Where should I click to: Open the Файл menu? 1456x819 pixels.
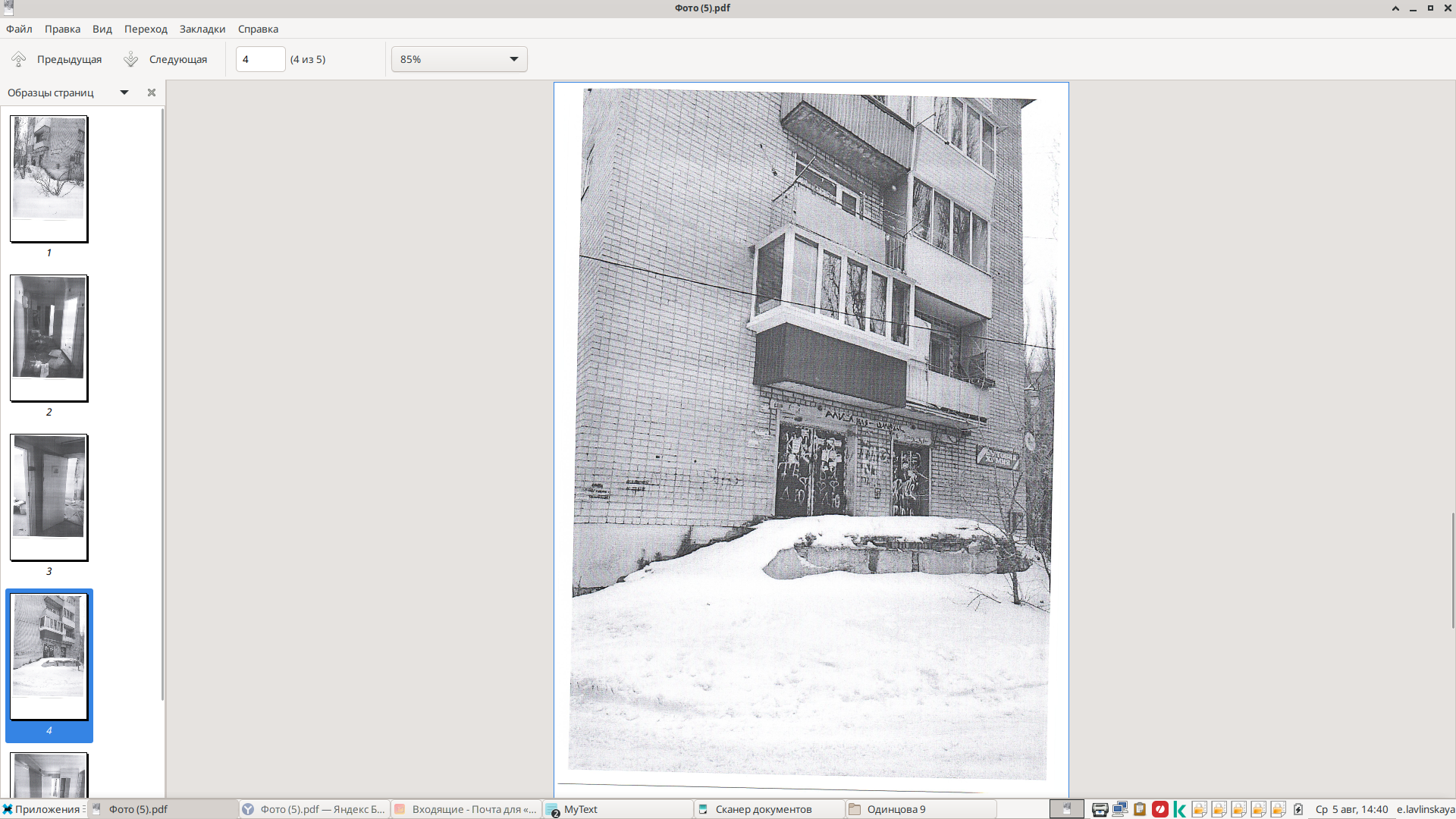pyautogui.click(x=19, y=29)
